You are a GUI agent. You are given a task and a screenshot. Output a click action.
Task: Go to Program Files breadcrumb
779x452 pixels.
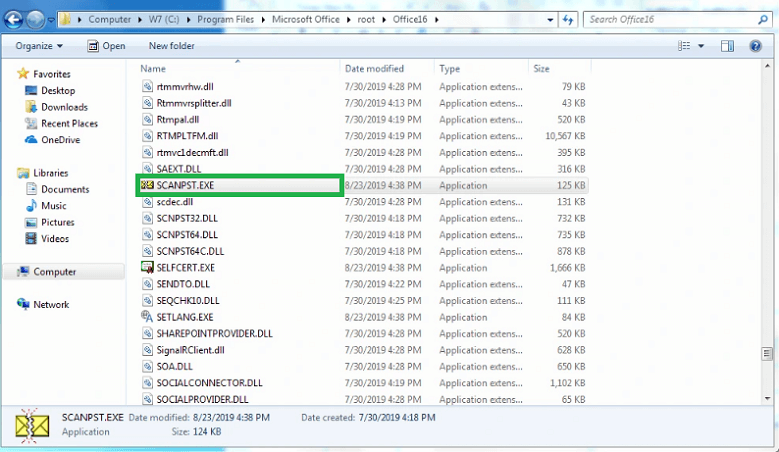click(226, 19)
